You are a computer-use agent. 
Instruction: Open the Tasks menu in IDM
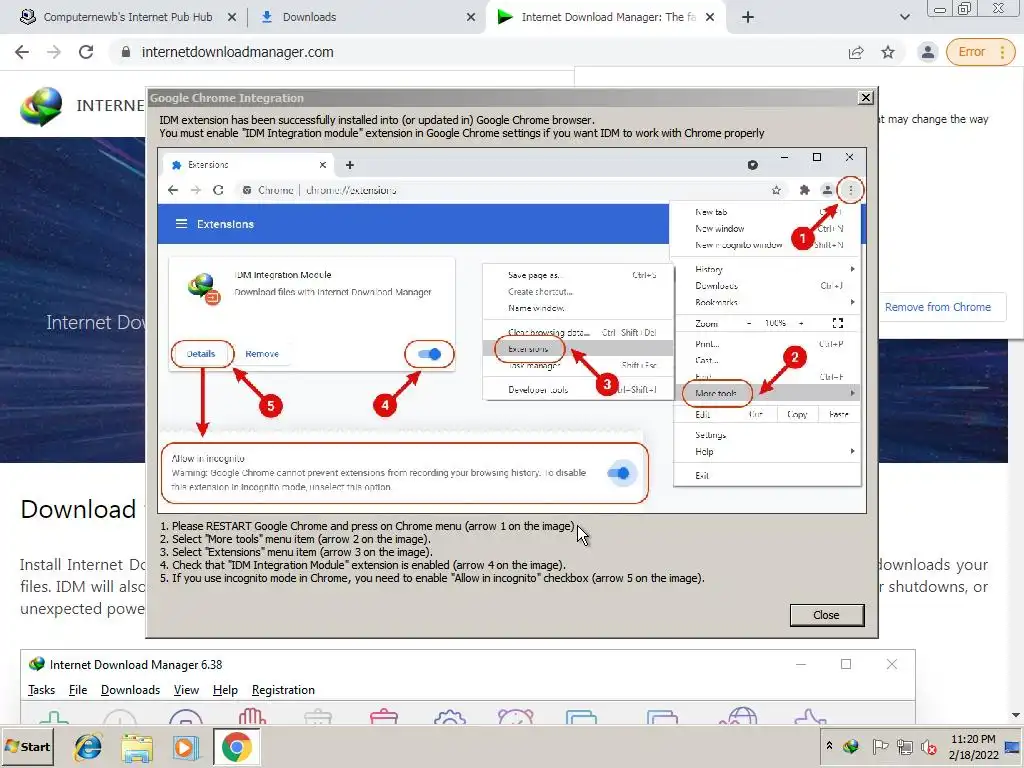point(41,690)
